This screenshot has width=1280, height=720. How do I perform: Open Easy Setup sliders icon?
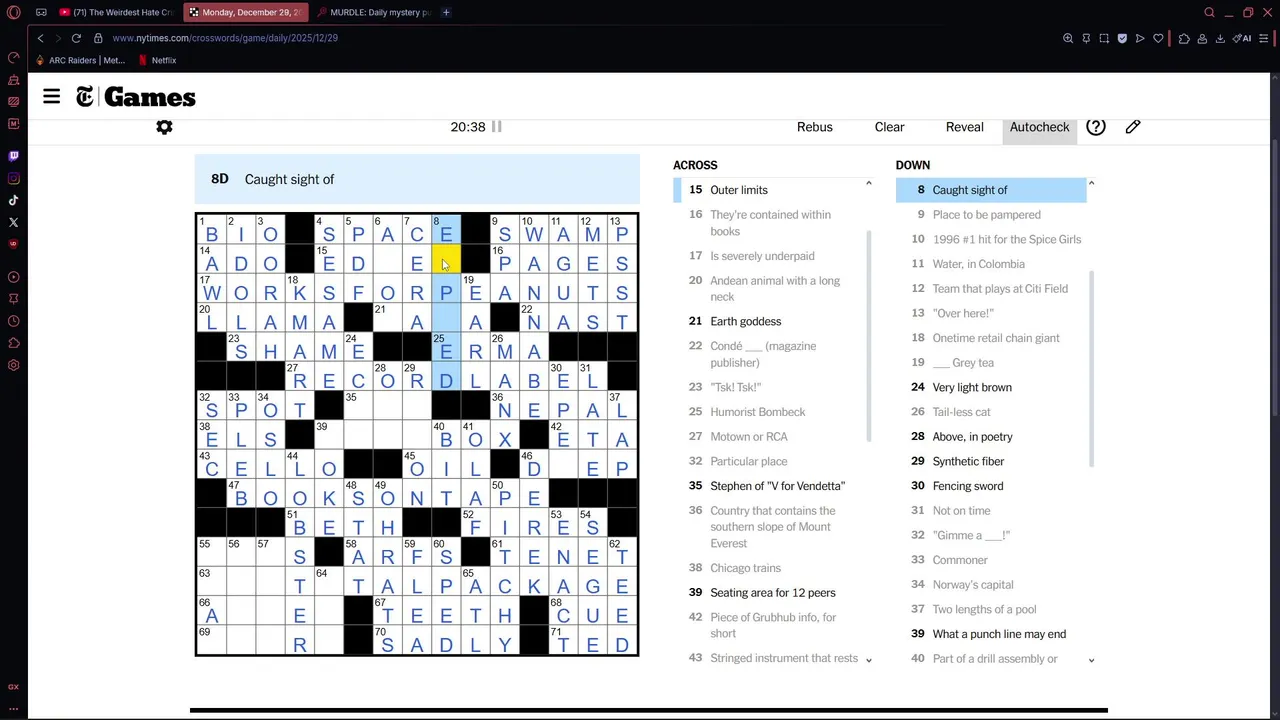click(x=1264, y=38)
